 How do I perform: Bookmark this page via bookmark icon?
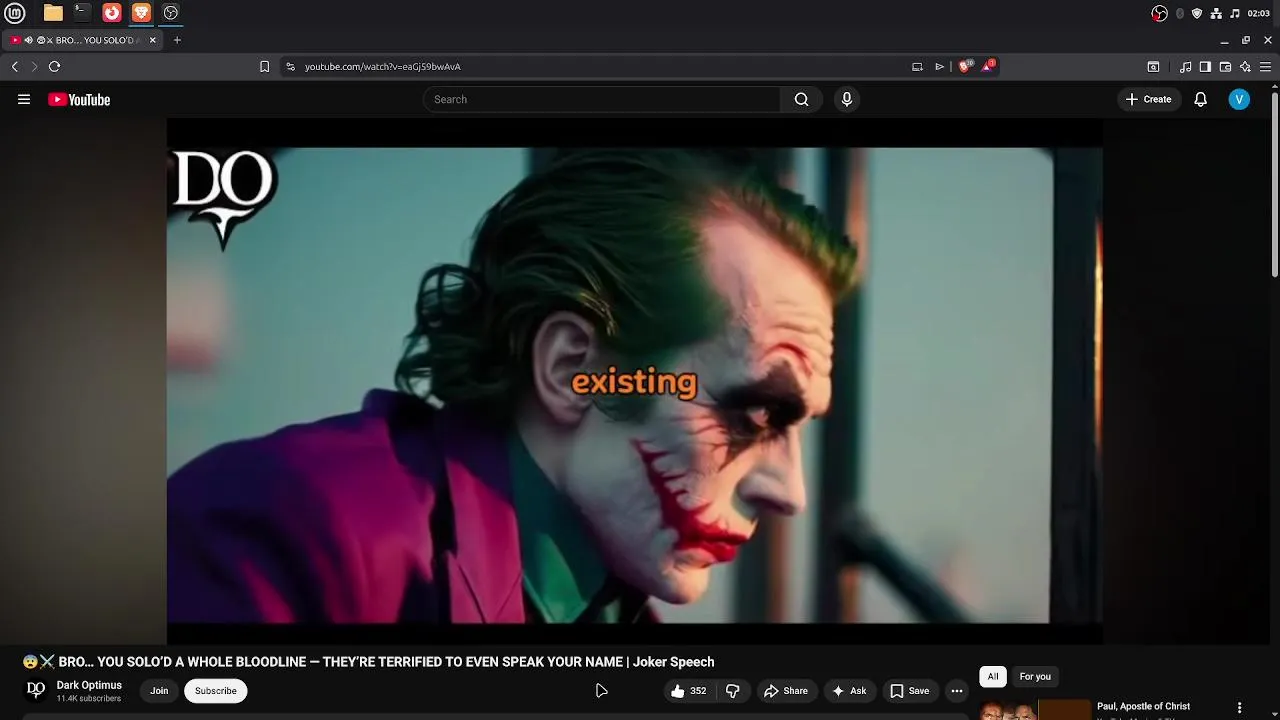(264, 67)
